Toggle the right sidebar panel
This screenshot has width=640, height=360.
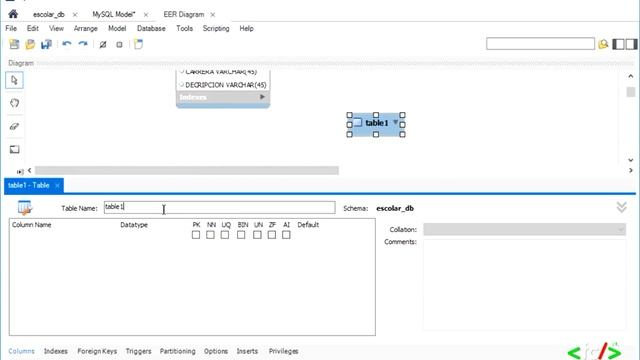pos(631,44)
